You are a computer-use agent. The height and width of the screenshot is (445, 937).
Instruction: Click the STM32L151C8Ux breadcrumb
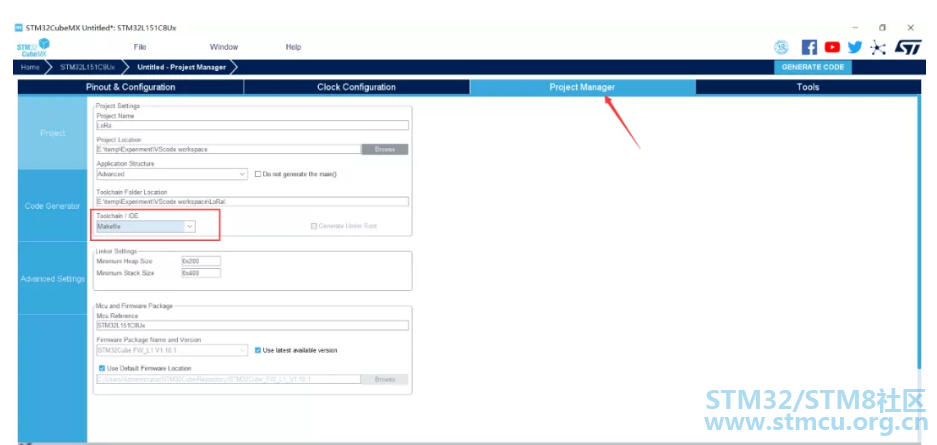87,67
